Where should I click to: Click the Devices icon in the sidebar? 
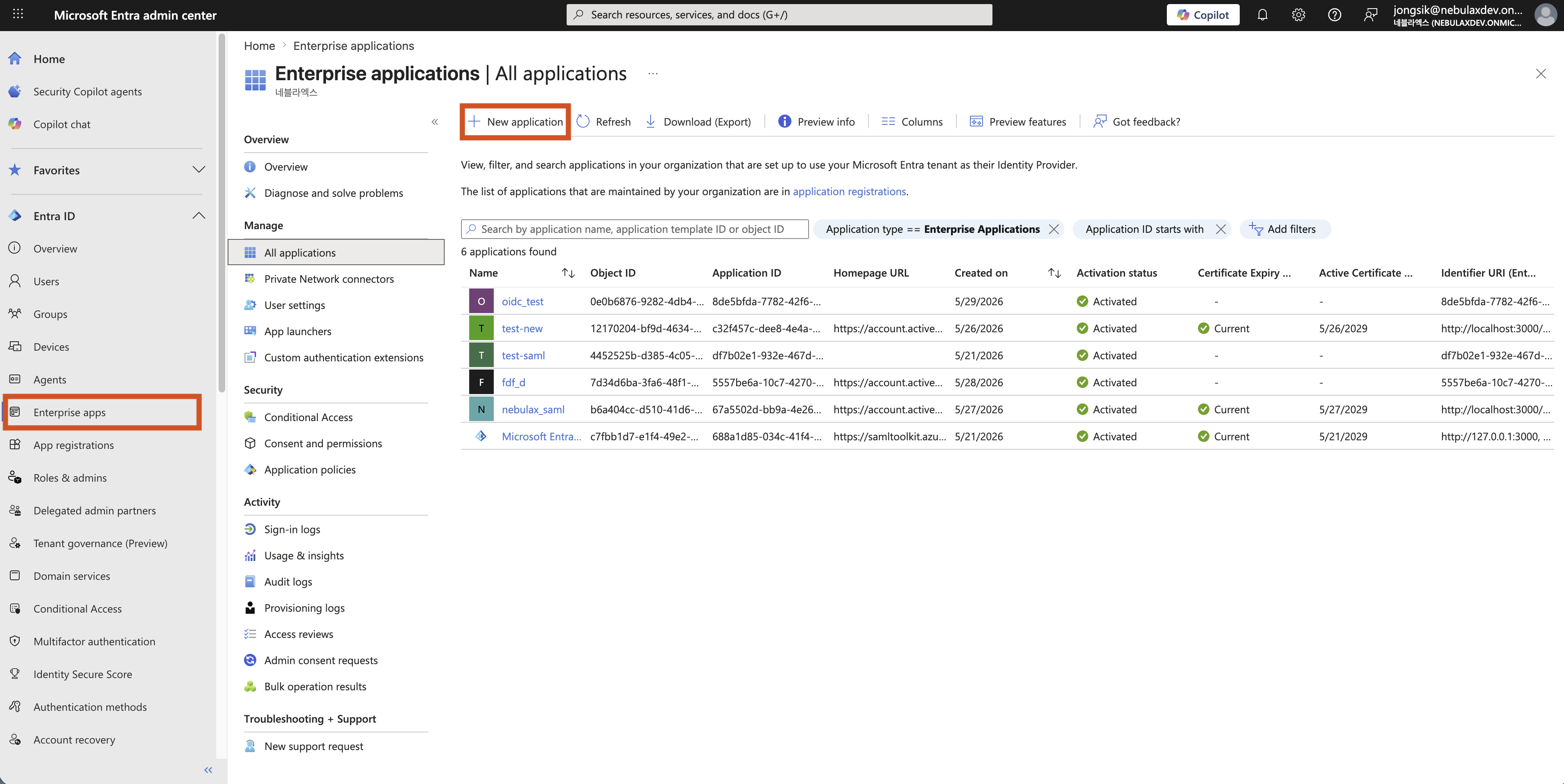tap(15, 347)
